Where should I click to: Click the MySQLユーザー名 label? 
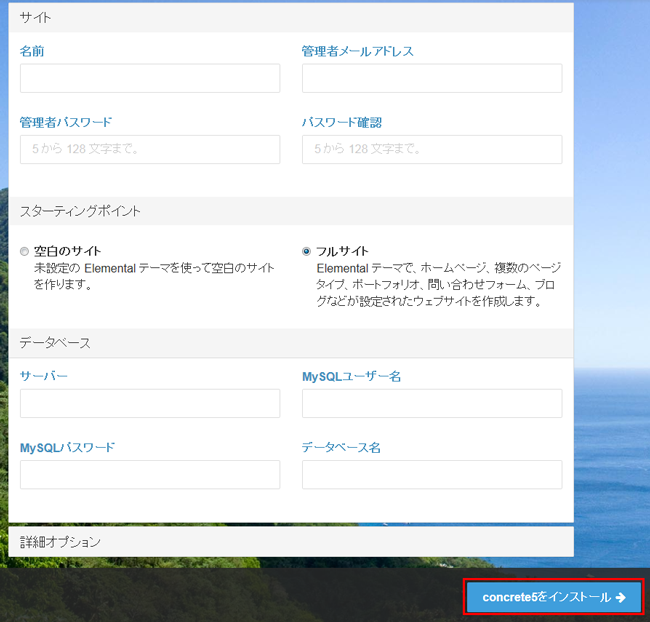[x=352, y=376]
